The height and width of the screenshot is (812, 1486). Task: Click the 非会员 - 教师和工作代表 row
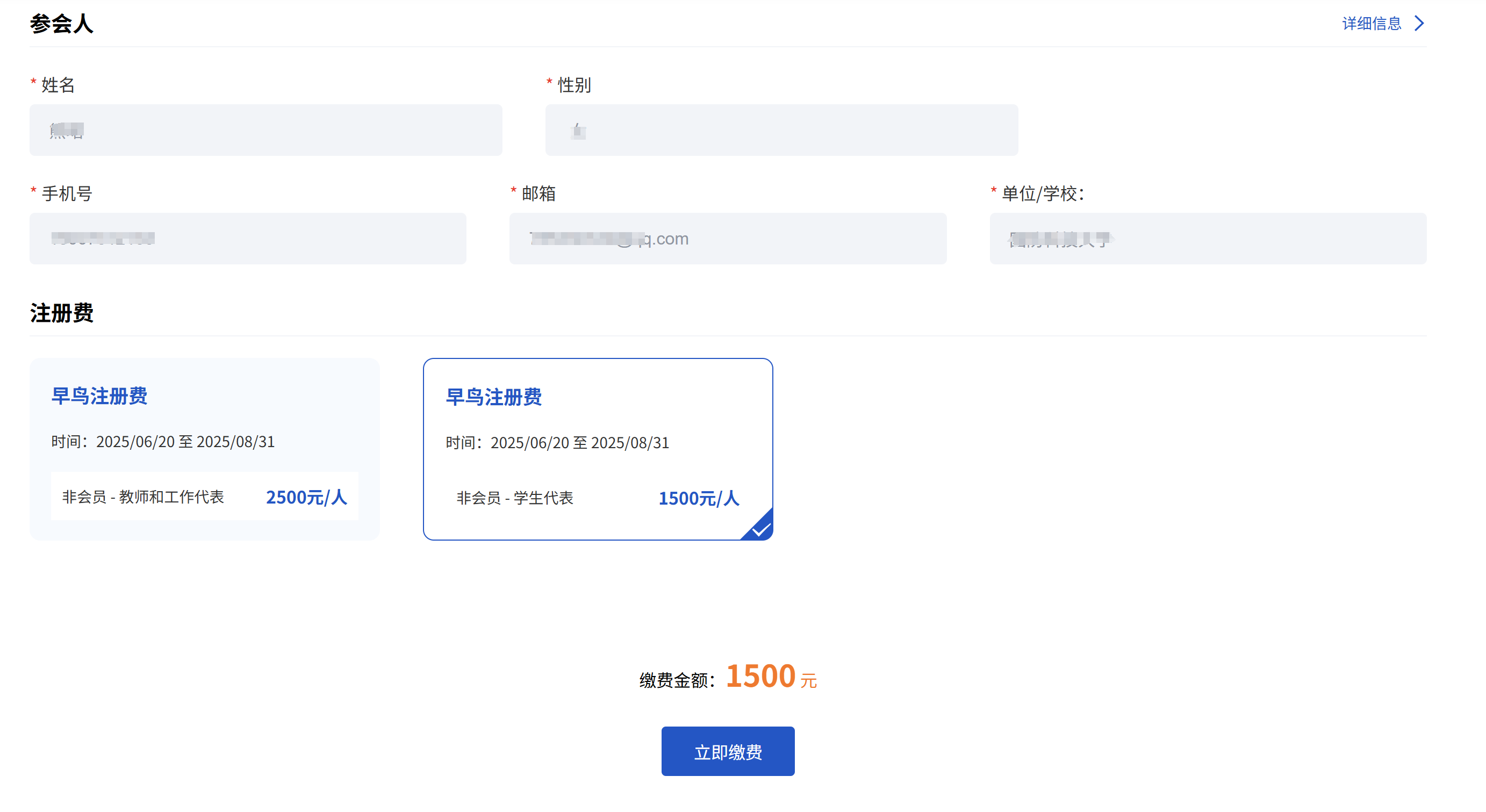click(x=204, y=497)
